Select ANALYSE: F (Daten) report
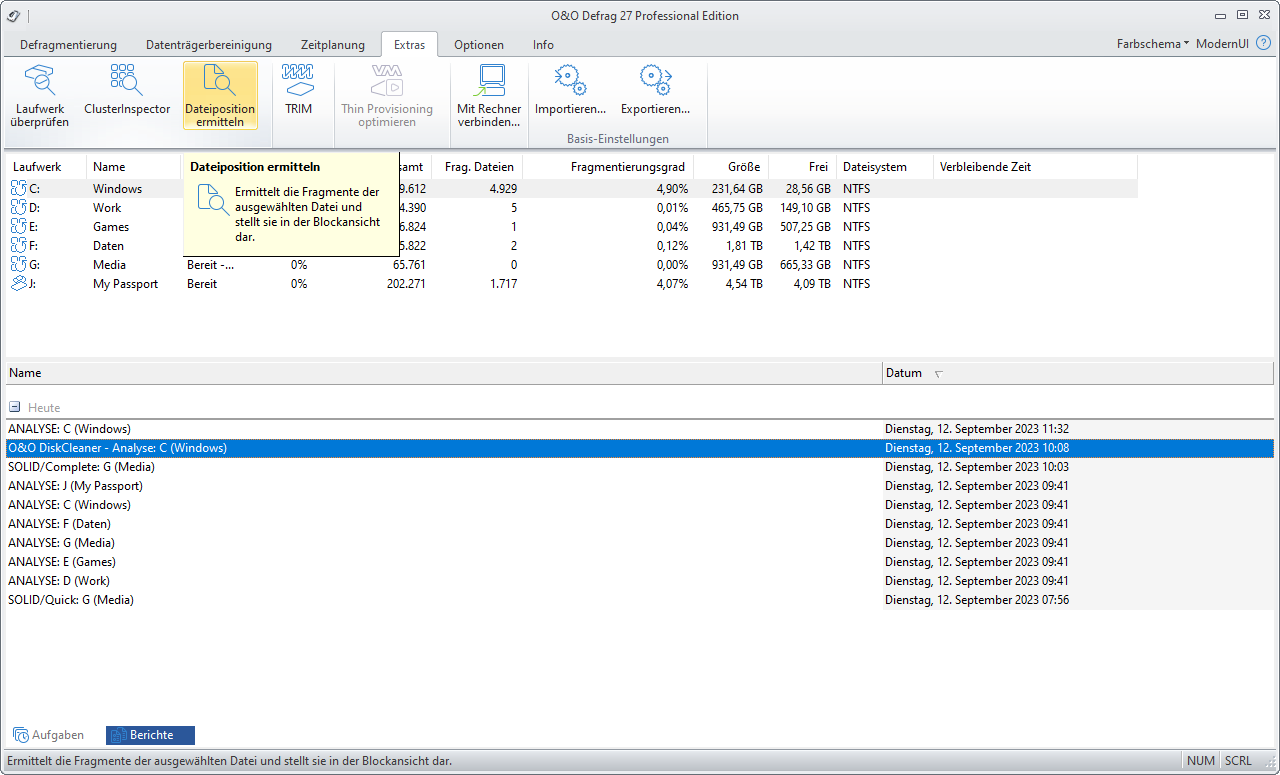Screen dimensions: 1280x775 [640, 524]
